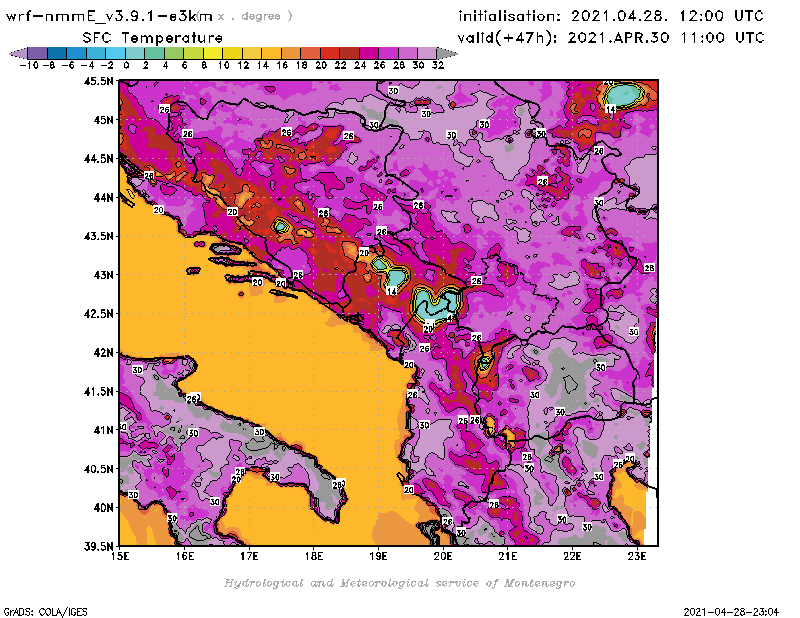This screenshot has width=800, height=618.
Task: Click the 'GrADS: COLA/IGES' credit text
Action: click(x=45, y=612)
